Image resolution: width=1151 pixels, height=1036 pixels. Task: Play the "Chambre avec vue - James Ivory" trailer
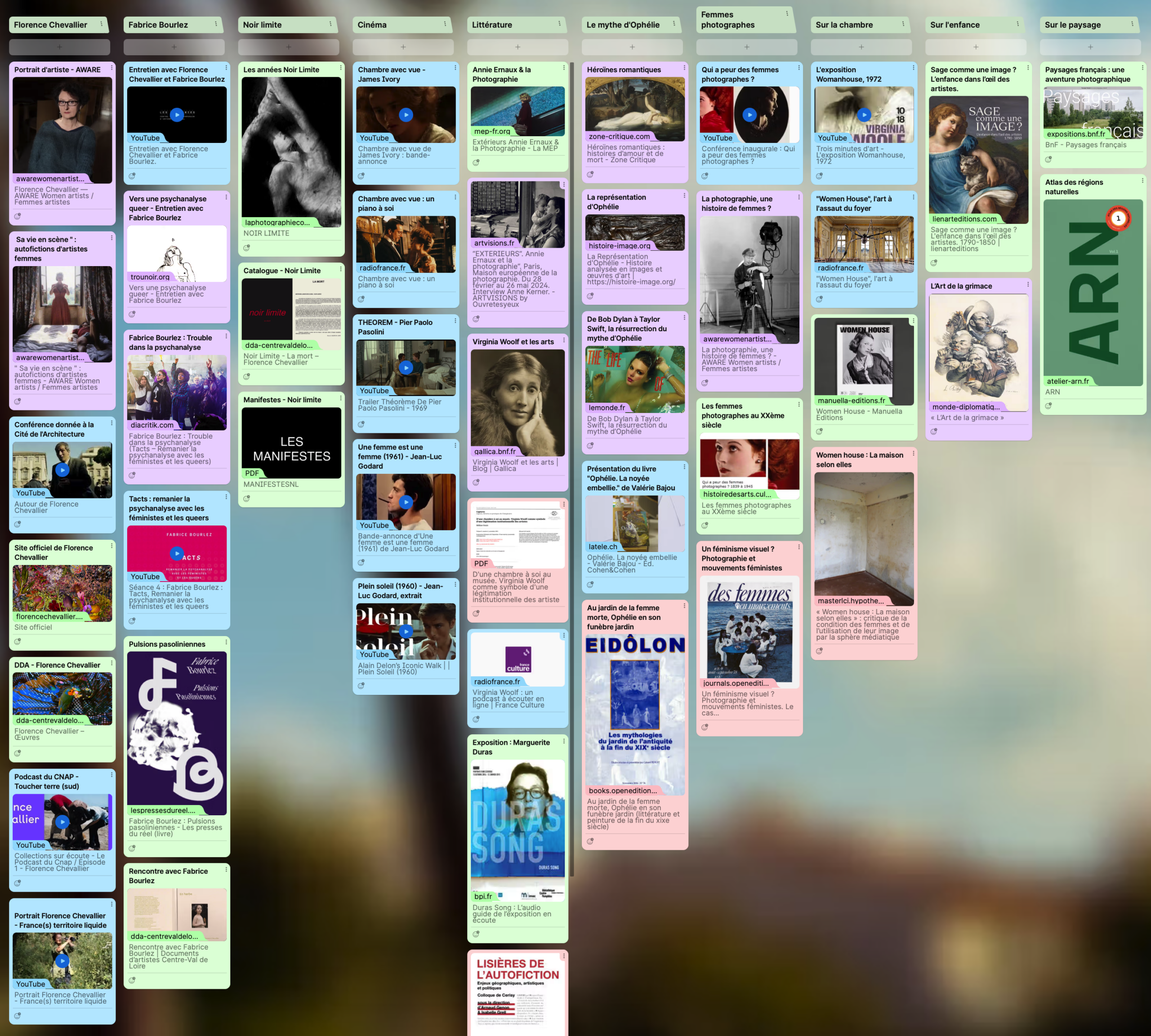pos(406,115)
